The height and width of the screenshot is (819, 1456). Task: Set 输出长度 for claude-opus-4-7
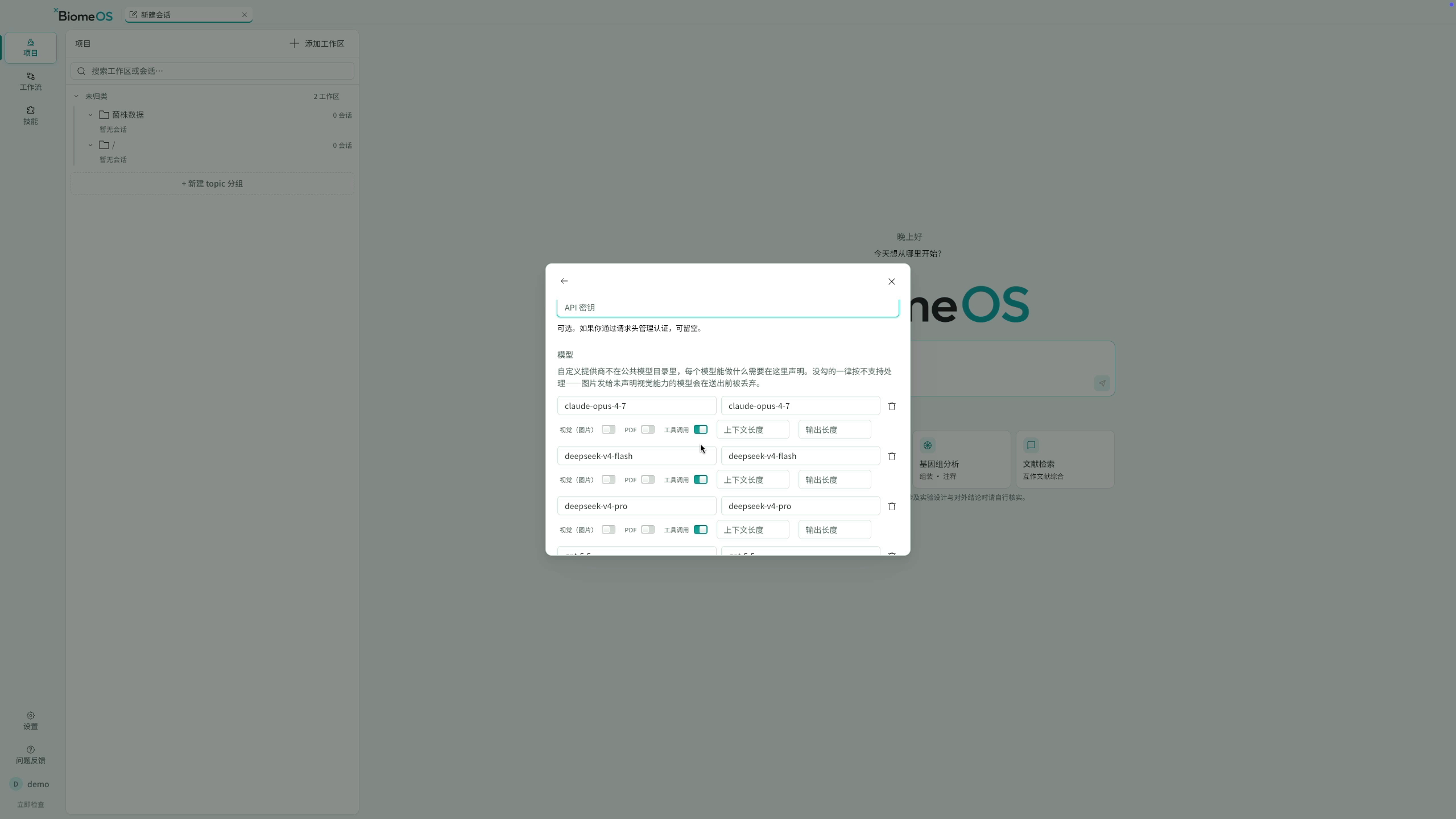point(834,429)
